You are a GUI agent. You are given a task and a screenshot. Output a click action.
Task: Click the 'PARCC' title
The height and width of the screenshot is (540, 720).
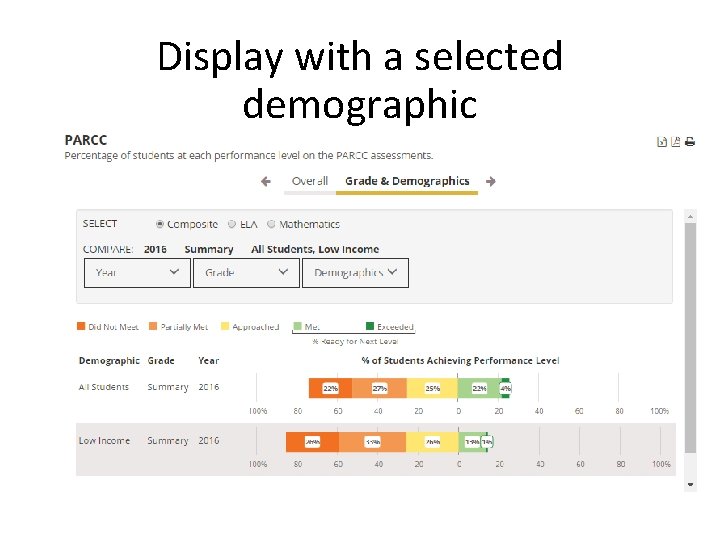(x=86, y=140)
